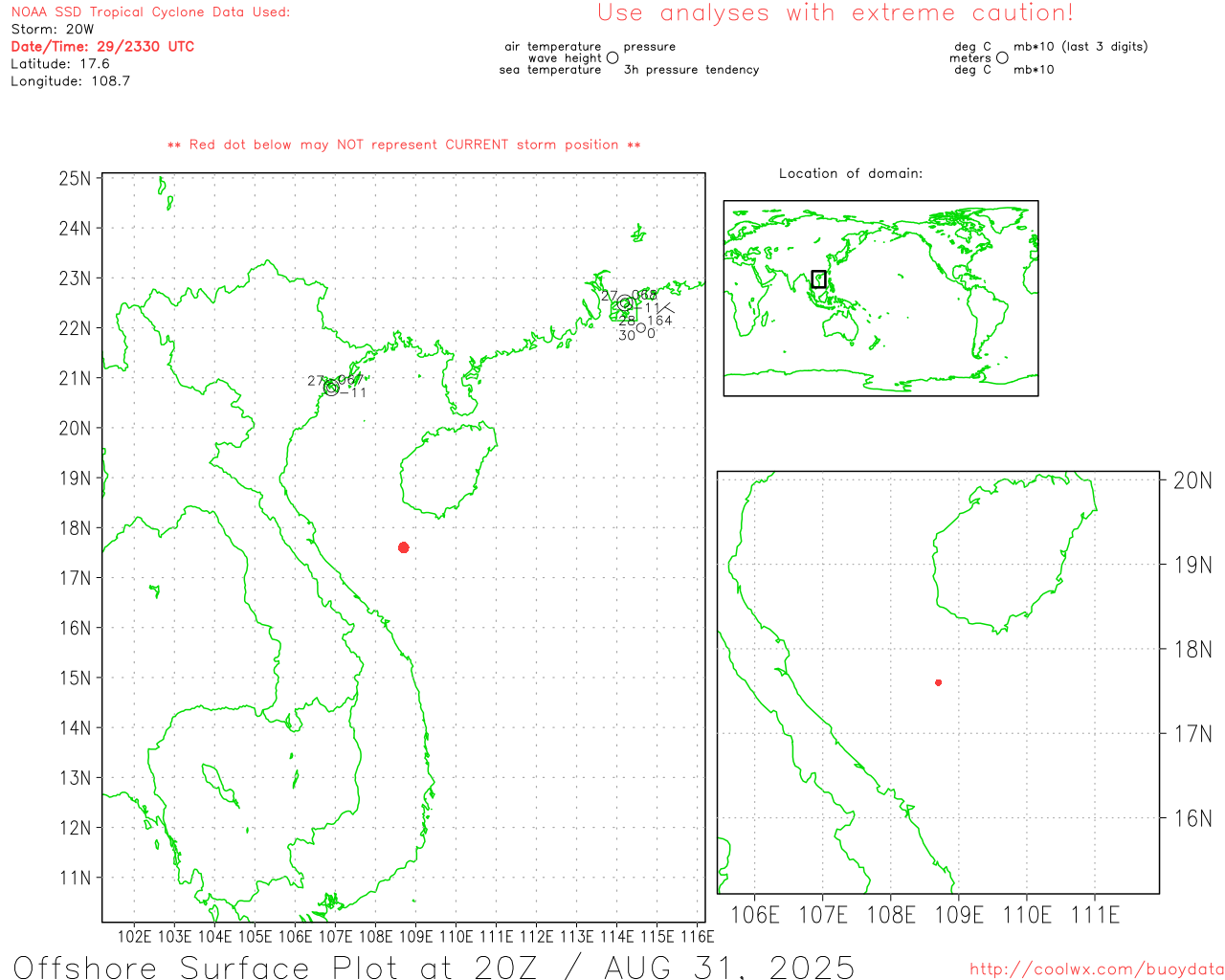The image size is (1225, 980).
Task: Click the 'Longitude: 108.7' value
Action: click(x=70, y=81)
